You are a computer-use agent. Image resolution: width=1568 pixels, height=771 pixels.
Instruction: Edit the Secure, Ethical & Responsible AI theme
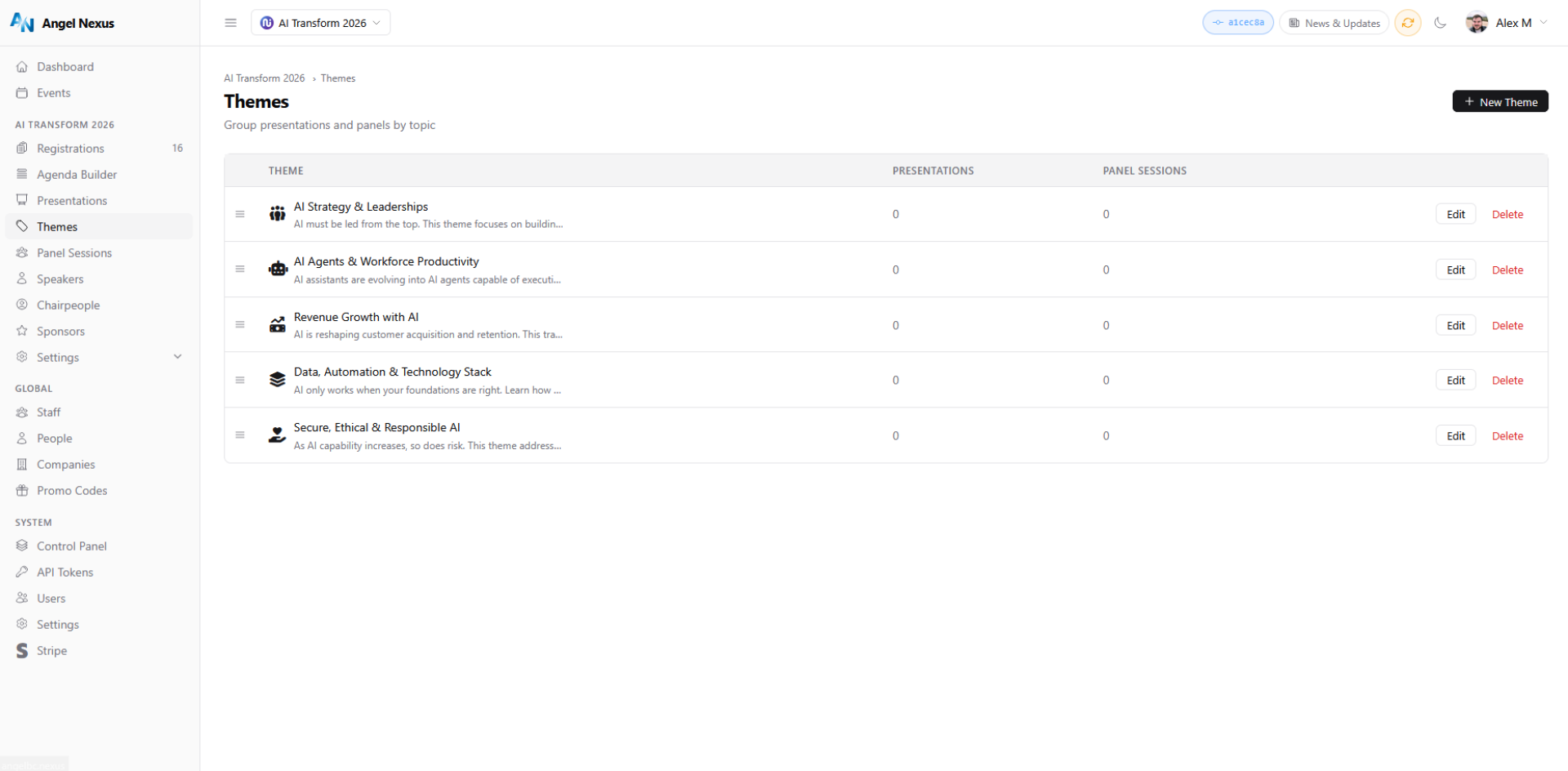point(1455,436)
